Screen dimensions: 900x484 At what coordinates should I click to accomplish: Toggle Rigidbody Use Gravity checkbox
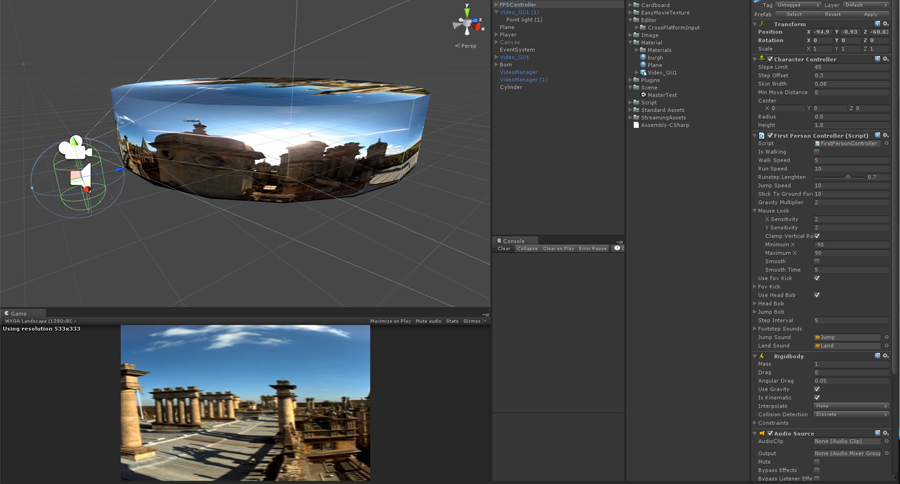coord(817,389)
